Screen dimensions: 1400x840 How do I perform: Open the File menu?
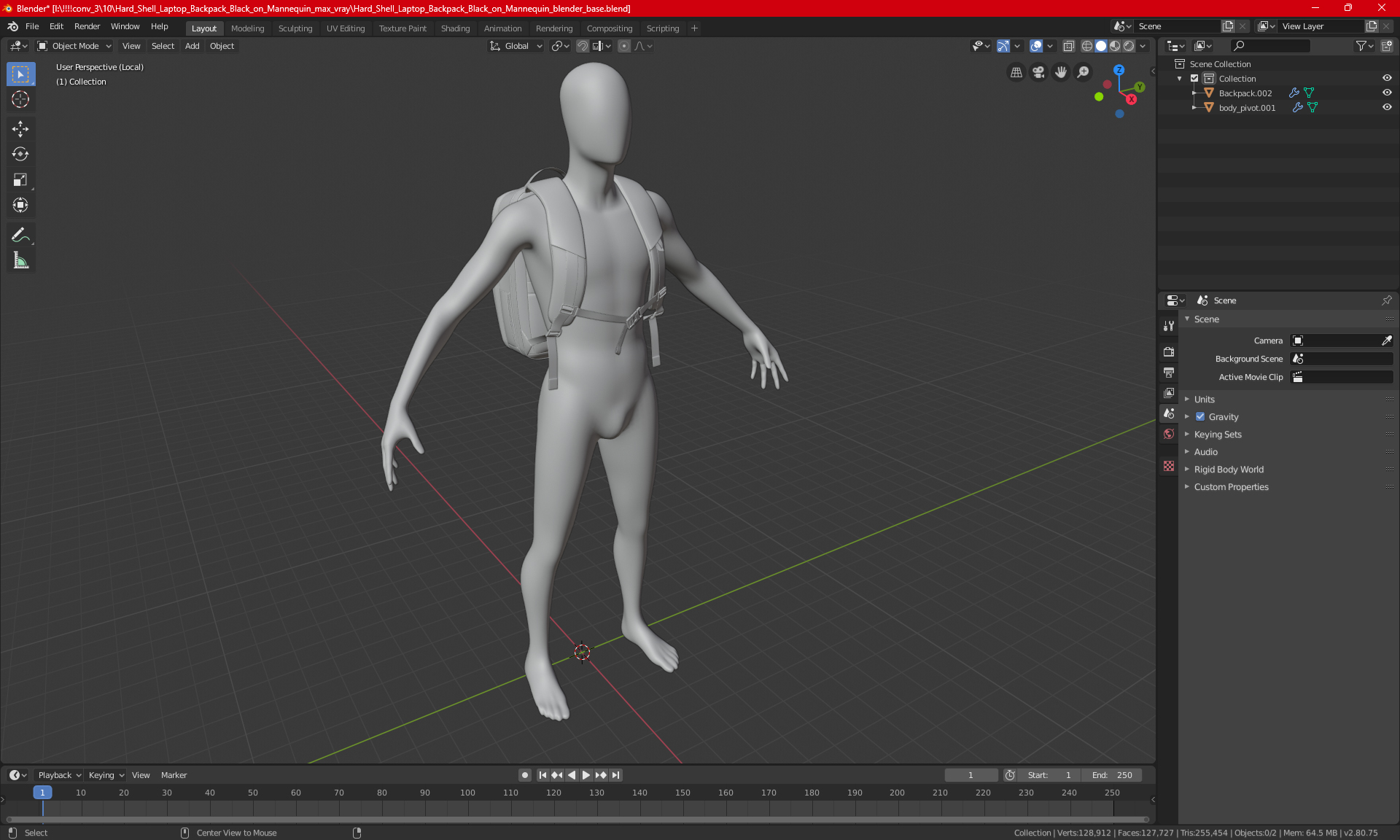pyautogui.click(x=32, y=26)
